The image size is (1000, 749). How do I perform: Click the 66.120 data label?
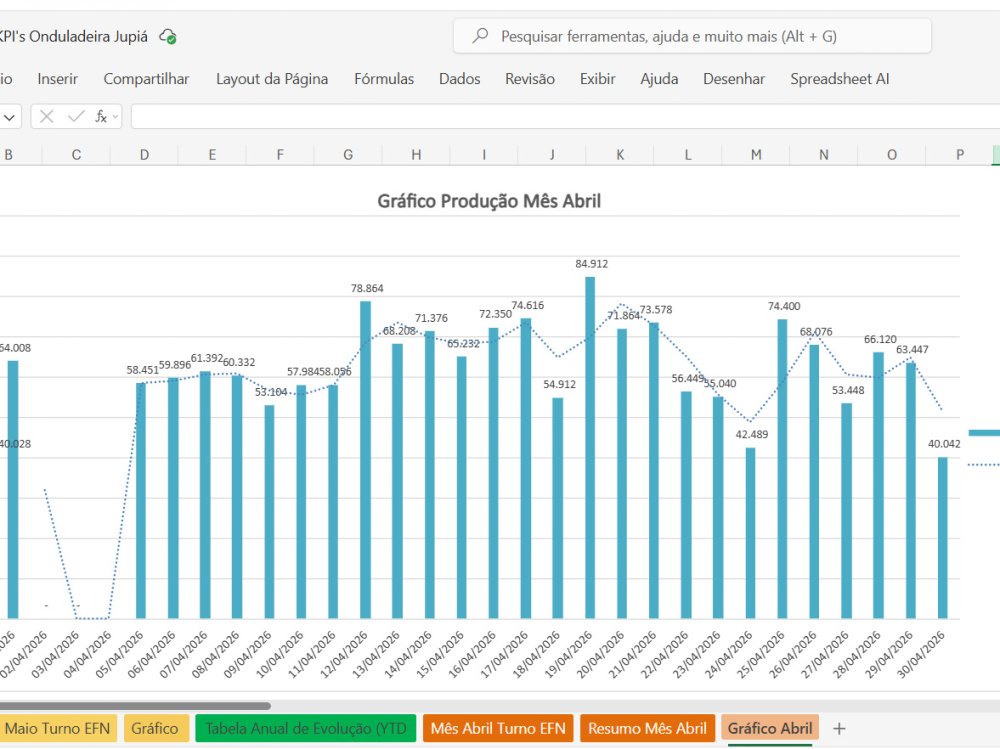click(880, 339)
